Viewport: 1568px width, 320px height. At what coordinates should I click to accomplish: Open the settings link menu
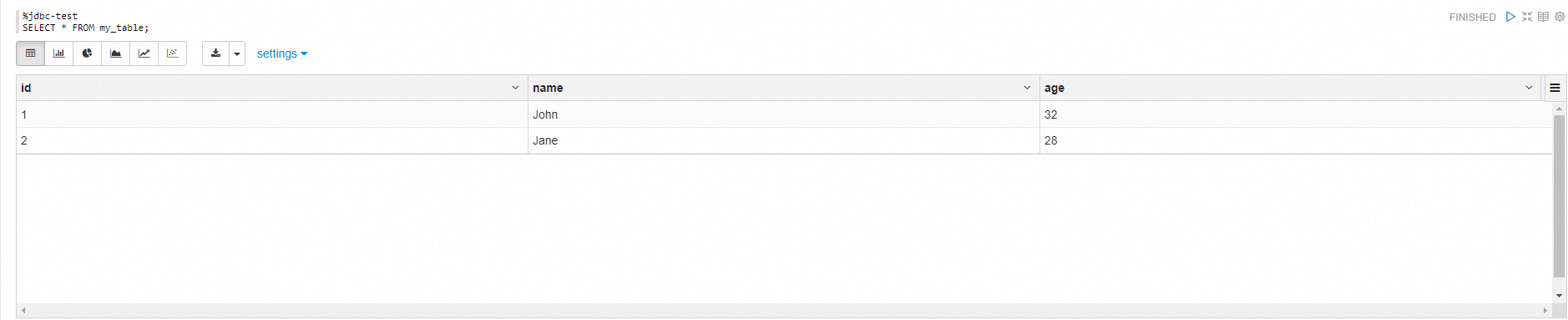coord(282,53)
